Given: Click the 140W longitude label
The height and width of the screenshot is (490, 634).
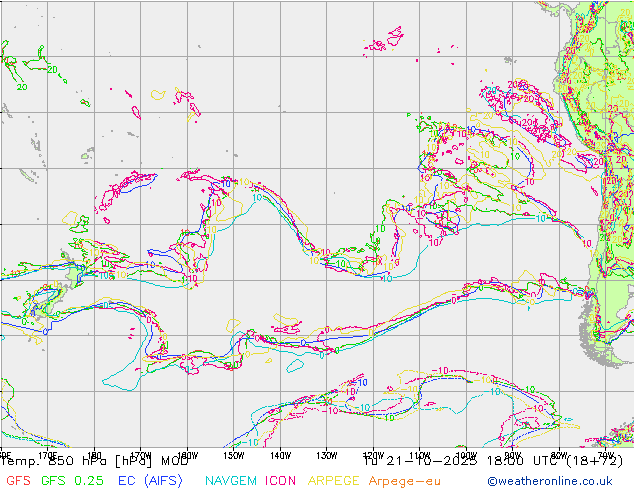Looking at the screenshot, I should (281, 456).
